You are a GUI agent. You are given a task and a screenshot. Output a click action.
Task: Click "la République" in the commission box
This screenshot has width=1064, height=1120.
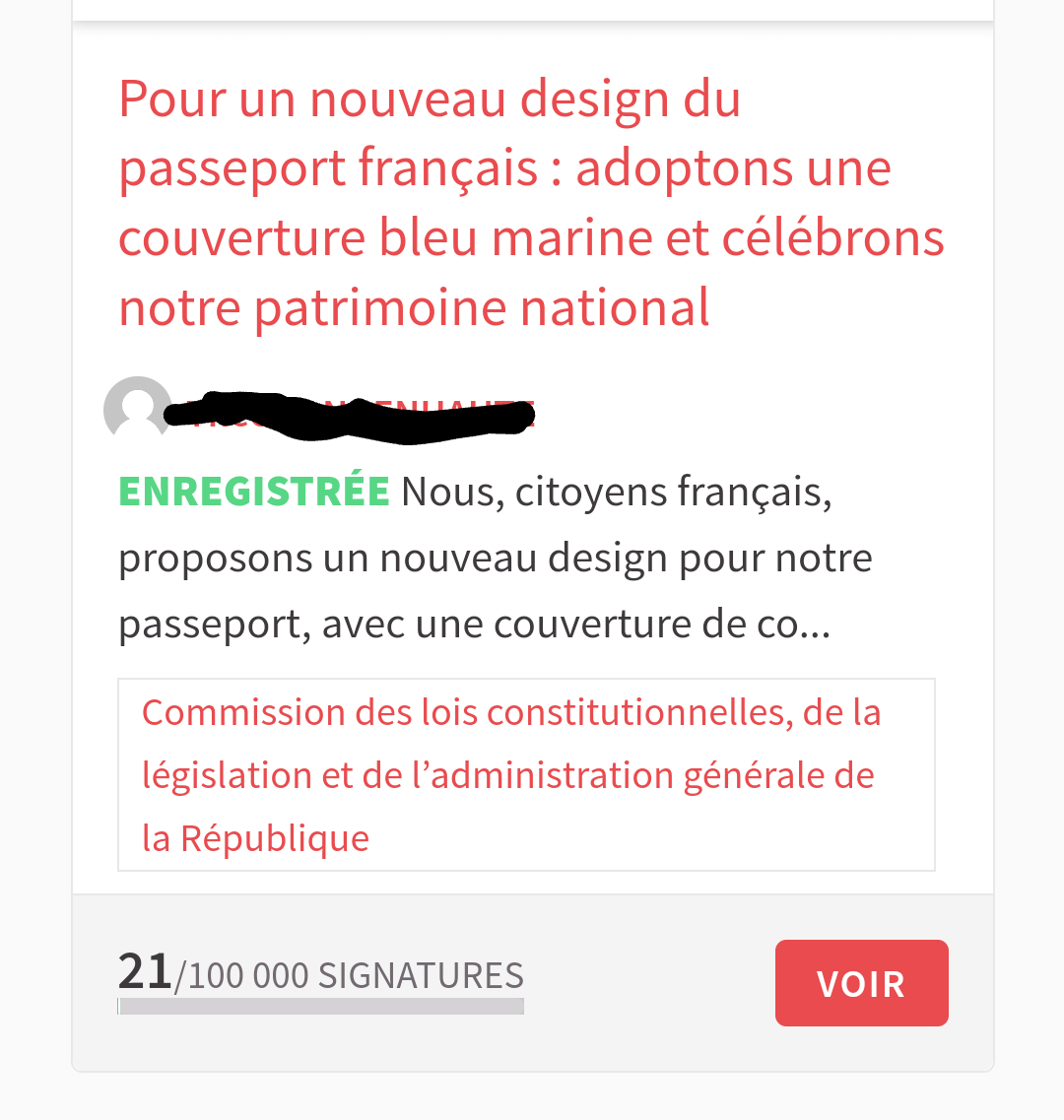pyautogui.click(x=255, y=838)
